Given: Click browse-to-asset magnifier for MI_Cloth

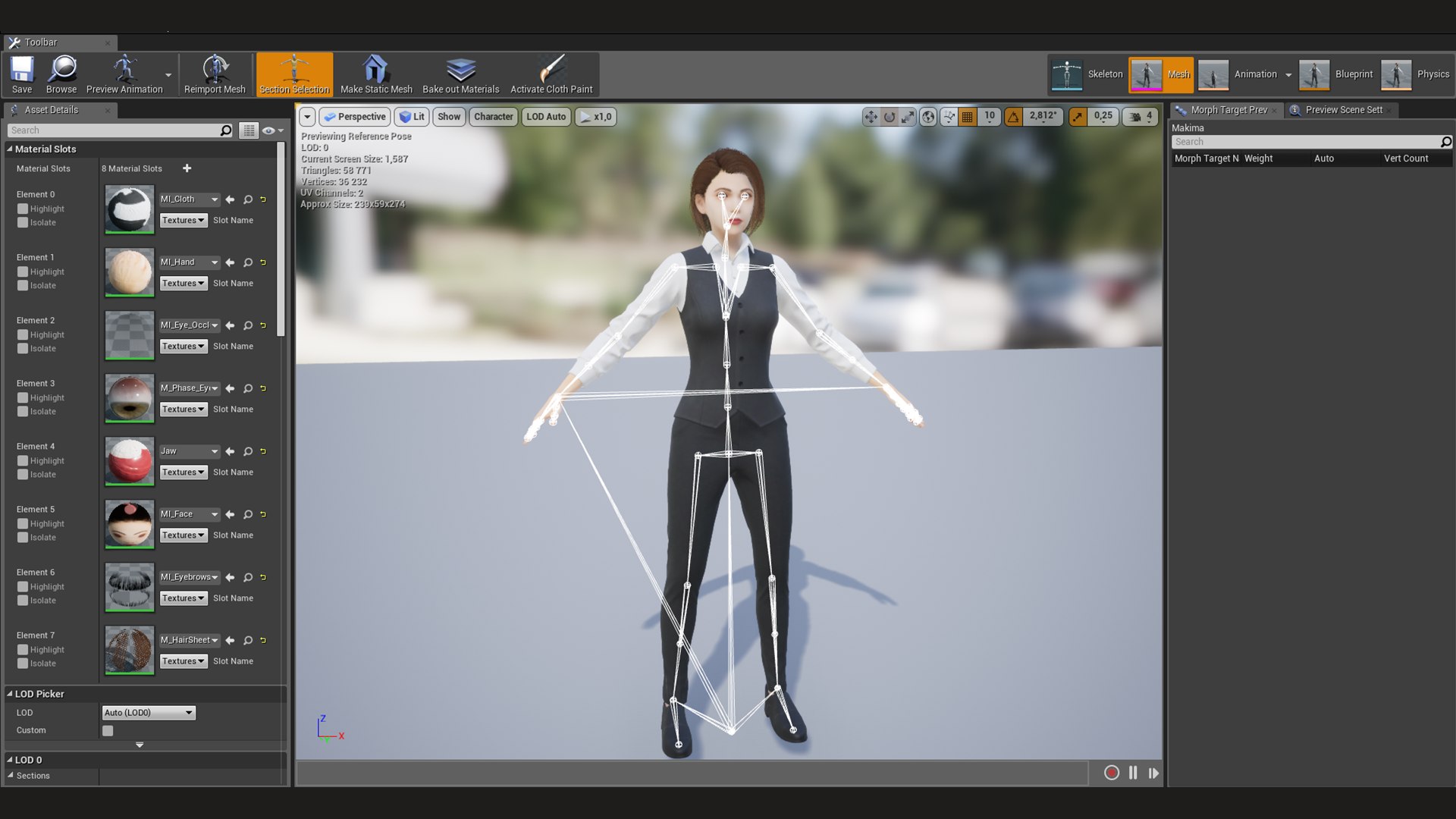Looking at the screenshot, I should 248,199.
